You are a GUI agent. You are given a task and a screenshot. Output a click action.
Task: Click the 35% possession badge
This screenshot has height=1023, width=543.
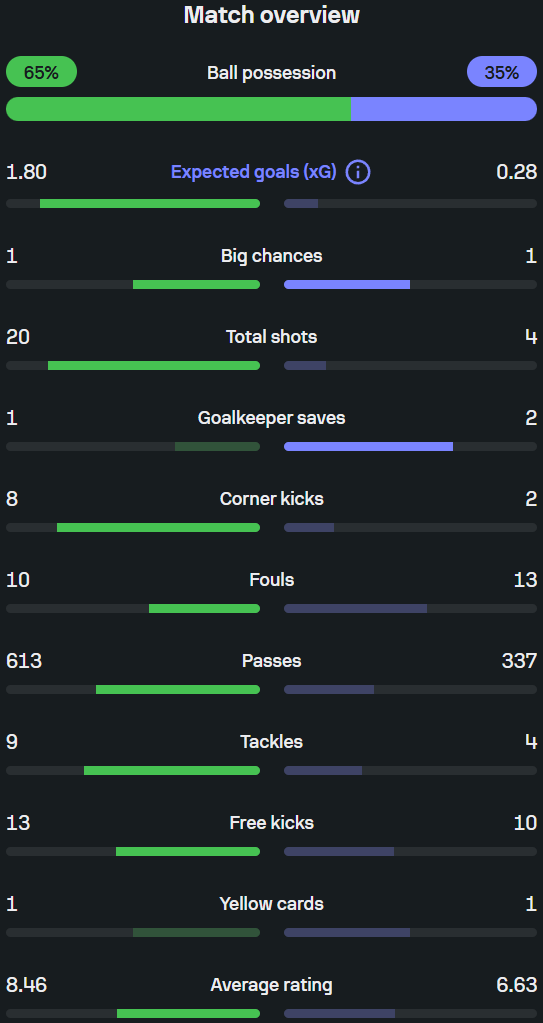click(x=502, y=72)
